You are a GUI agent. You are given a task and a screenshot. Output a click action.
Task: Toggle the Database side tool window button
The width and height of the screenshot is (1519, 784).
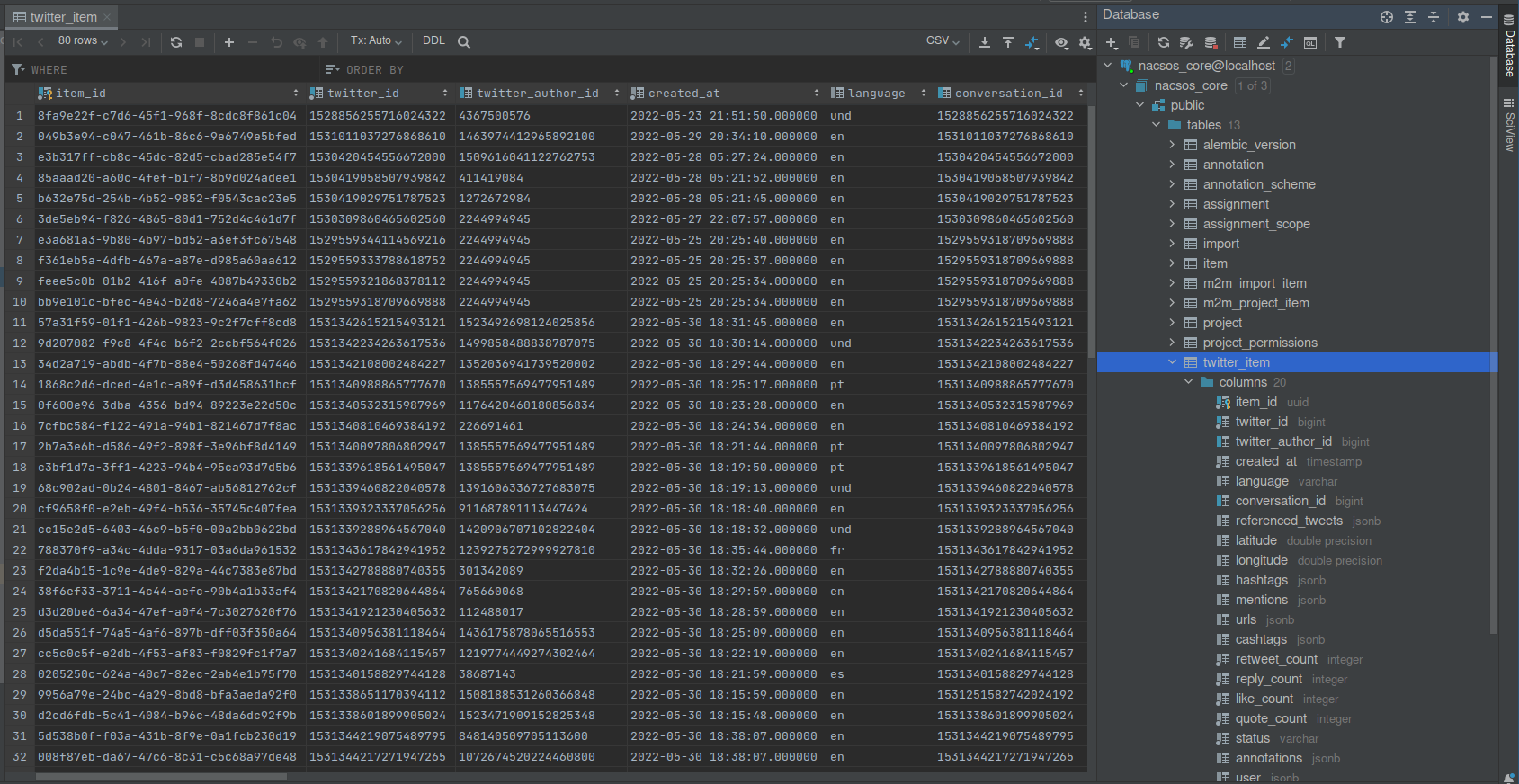tap(1509, 47)
